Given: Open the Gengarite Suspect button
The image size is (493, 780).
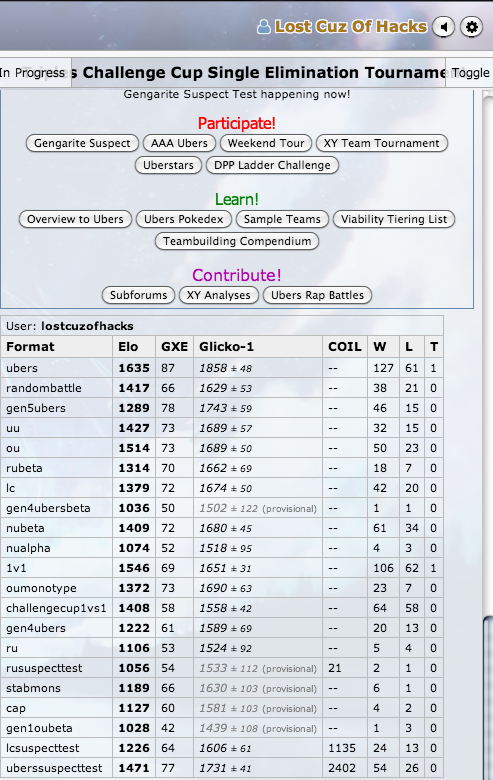Looking at the screenshot, I should point(82,143).
